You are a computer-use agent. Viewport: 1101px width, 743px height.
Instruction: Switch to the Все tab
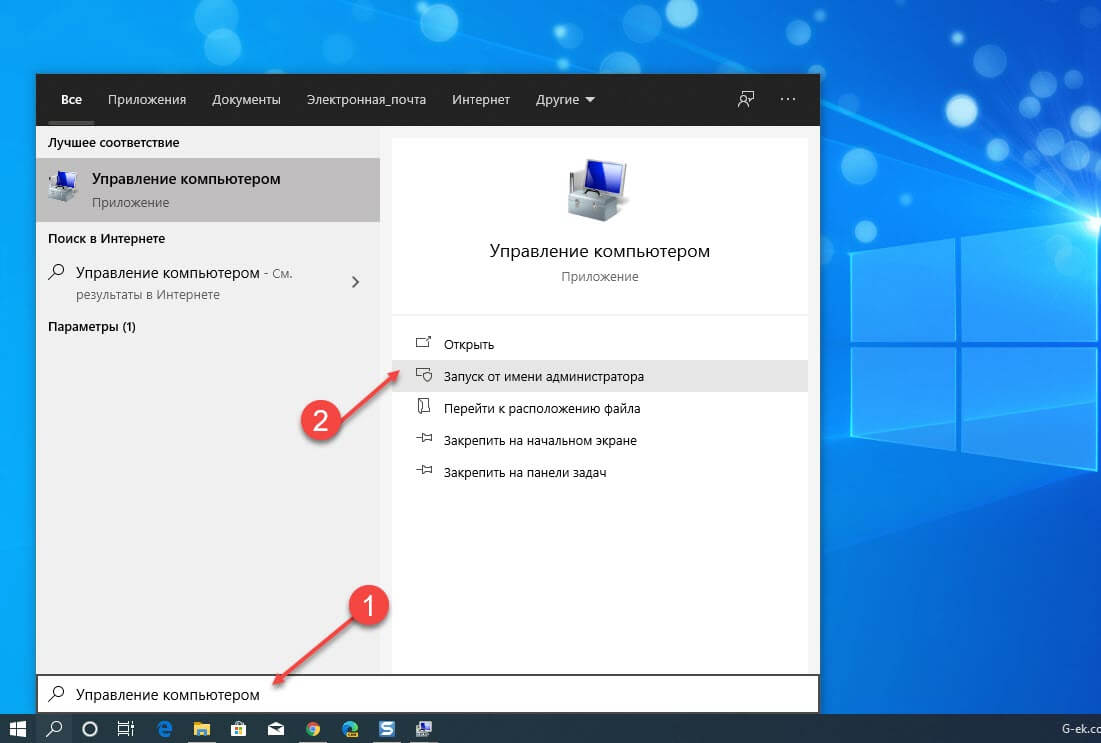pos(71,100)
